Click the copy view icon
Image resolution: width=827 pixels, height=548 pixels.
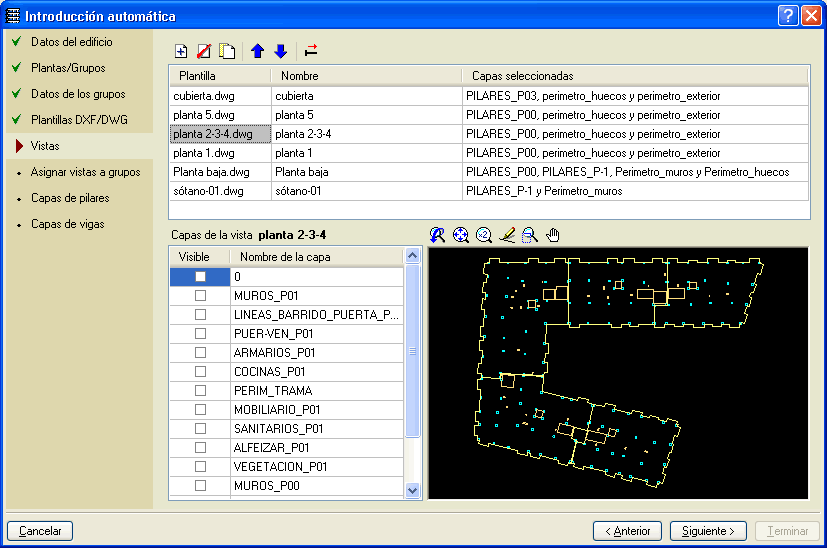[x=228, y=51]
